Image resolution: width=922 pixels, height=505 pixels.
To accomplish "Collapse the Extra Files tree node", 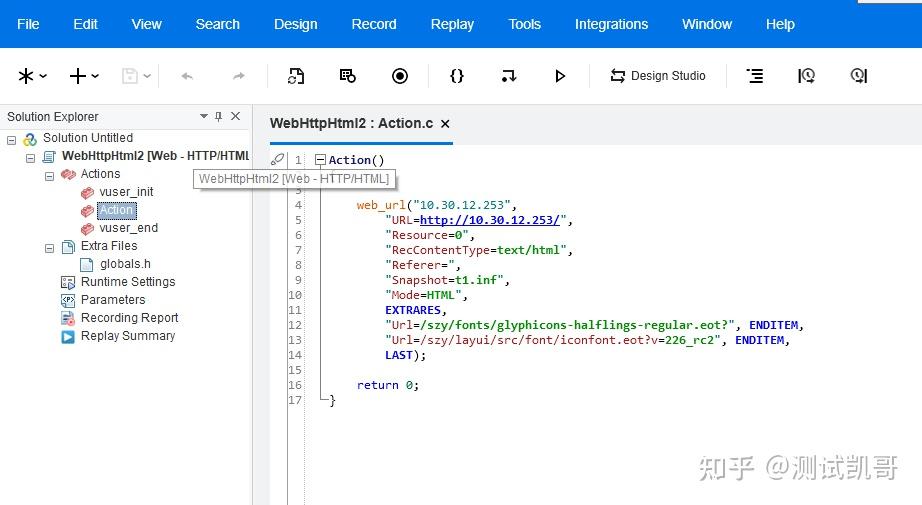I will (50, 247).
